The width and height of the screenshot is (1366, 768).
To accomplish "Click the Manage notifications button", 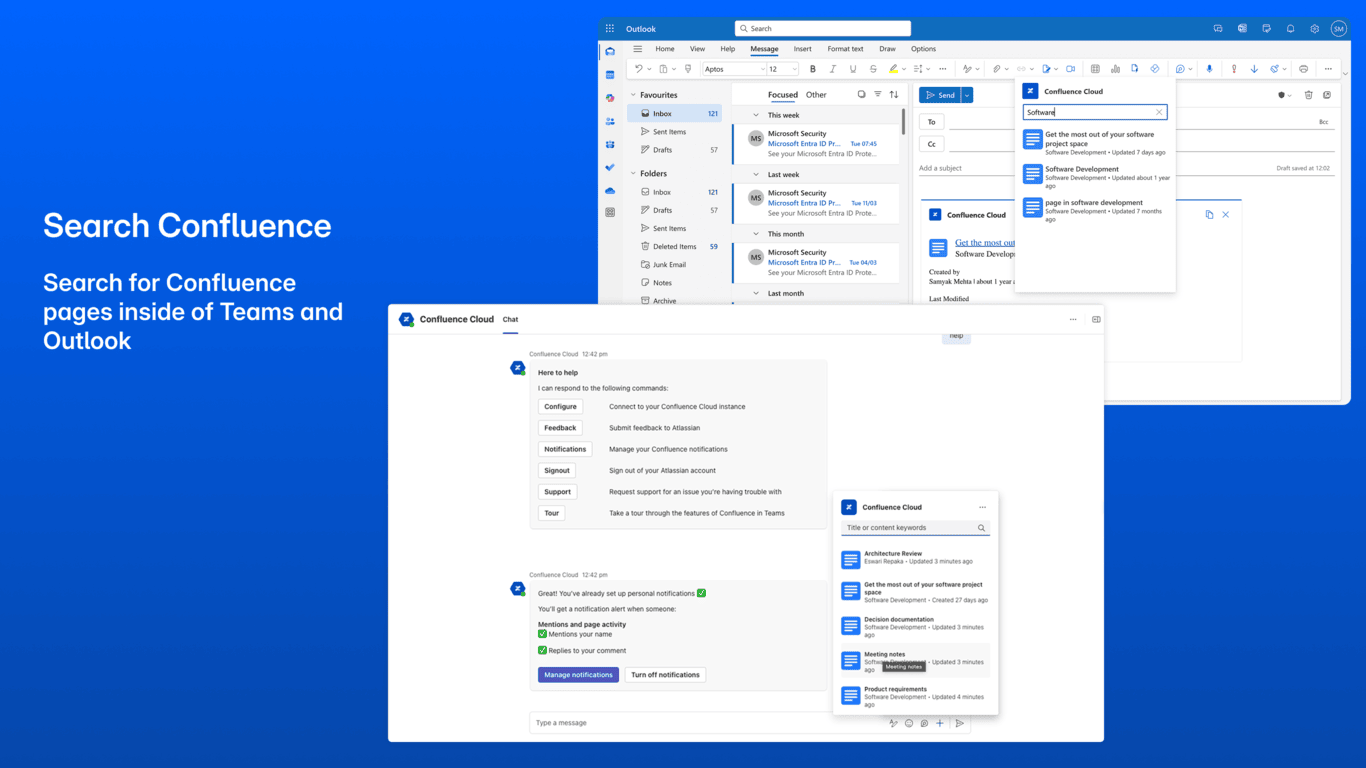I will point(578,675).
